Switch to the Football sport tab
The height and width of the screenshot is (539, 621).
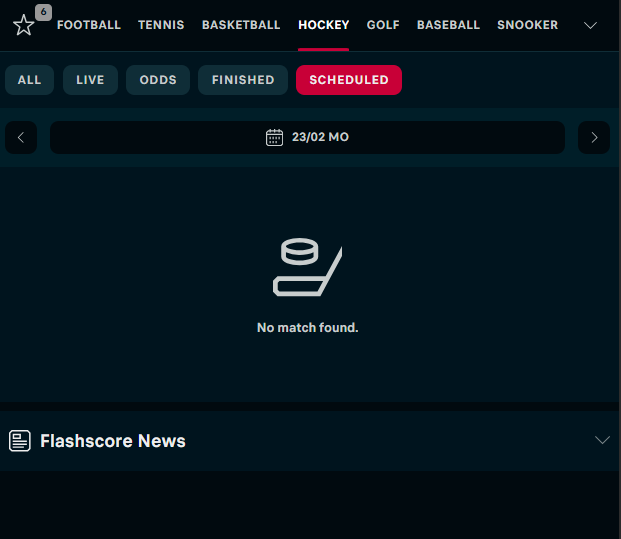[x=89, y=25]
